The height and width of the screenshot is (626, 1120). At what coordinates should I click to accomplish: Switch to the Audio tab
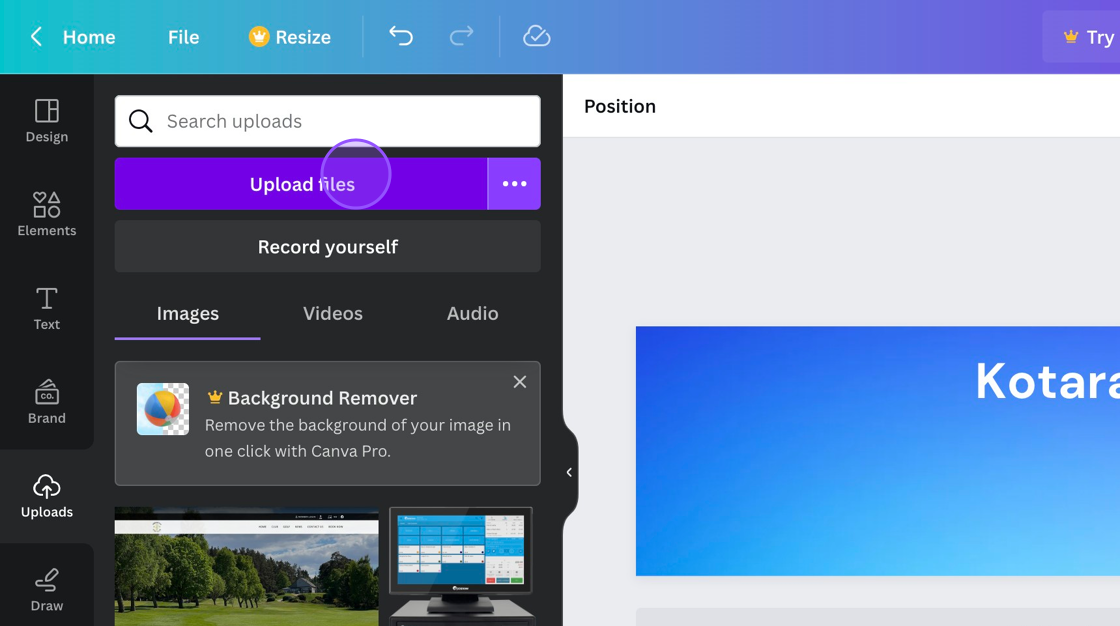pos(472,314)
